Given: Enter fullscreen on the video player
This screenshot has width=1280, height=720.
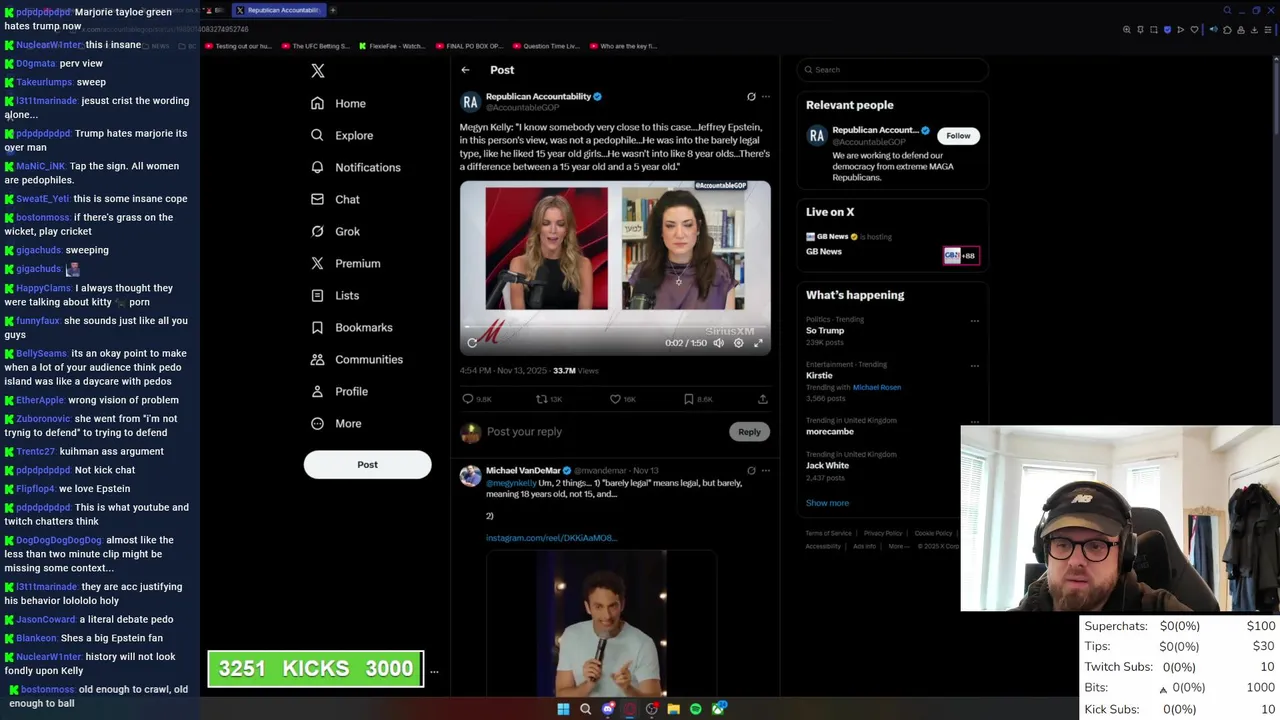Looking at the screenshot, I should coord(758,343).
